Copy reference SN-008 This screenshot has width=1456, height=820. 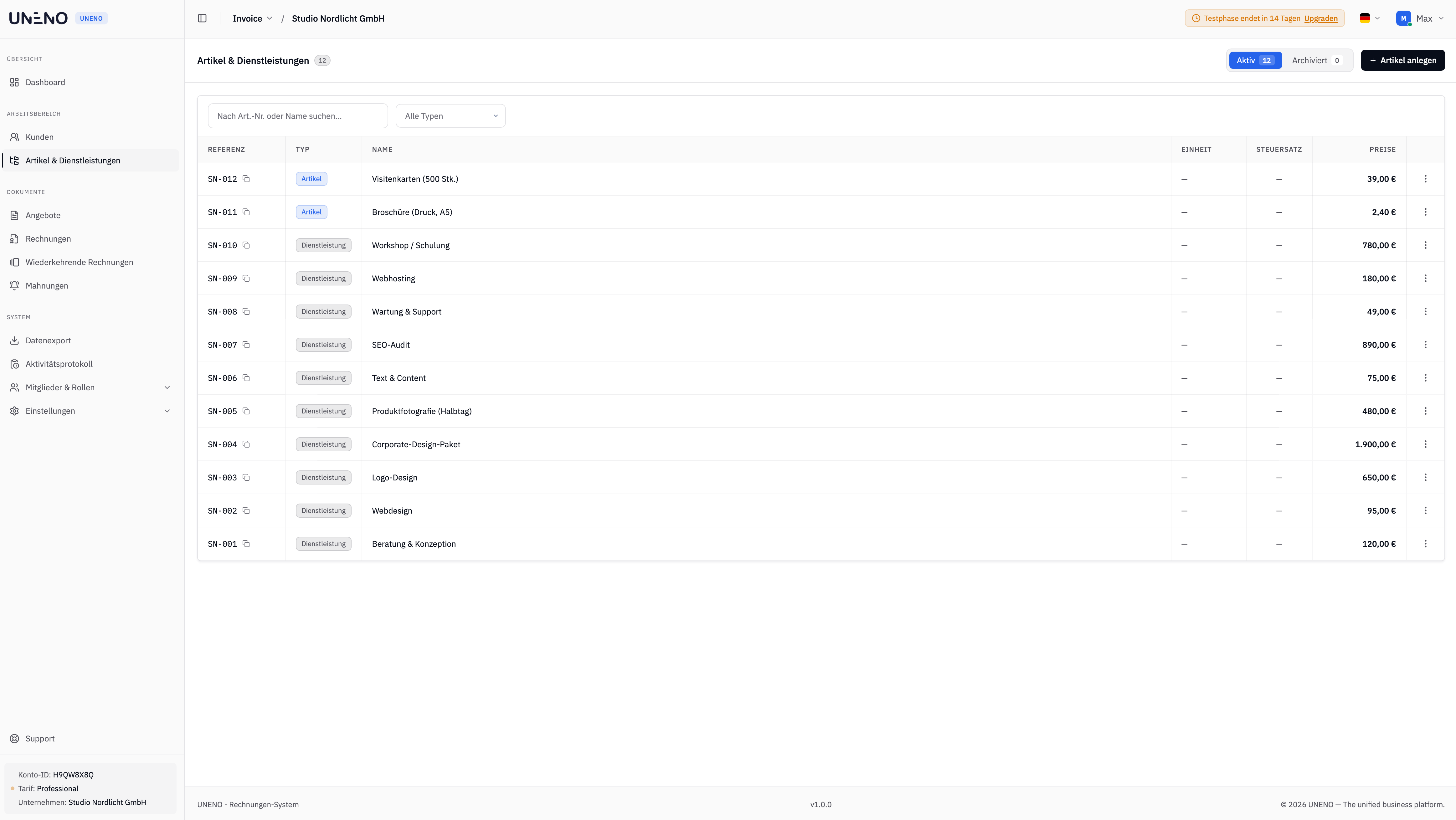[x=246, y=311]
